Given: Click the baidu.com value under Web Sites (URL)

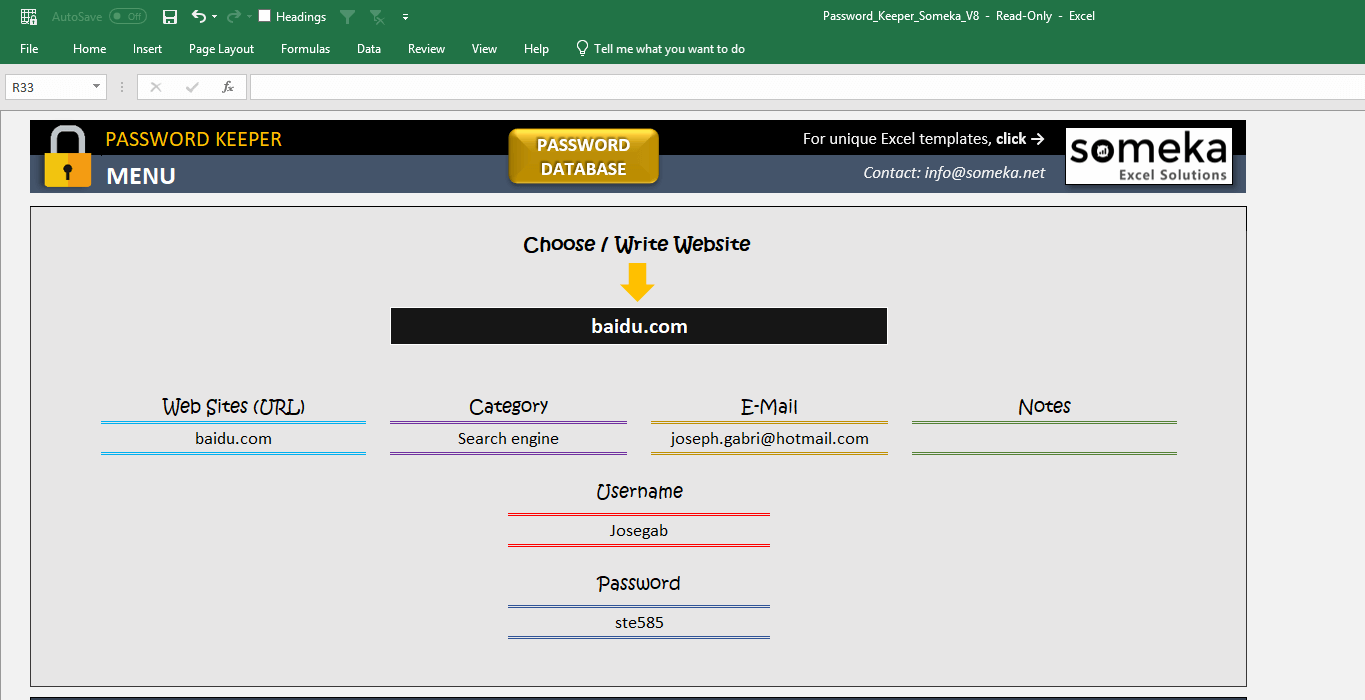Looking at the screenshot, I should point(233,439).
